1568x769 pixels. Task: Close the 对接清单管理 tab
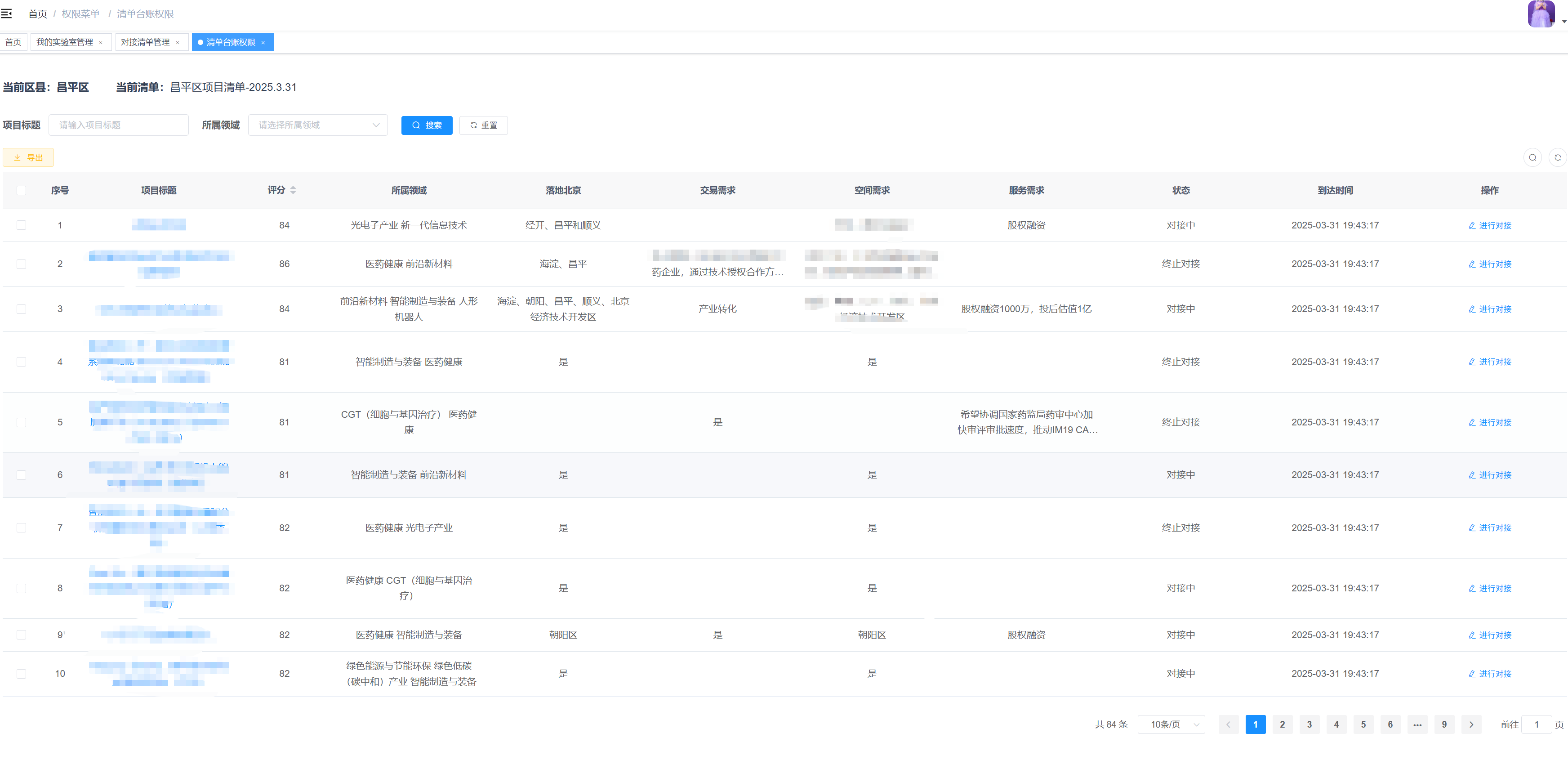178,43
